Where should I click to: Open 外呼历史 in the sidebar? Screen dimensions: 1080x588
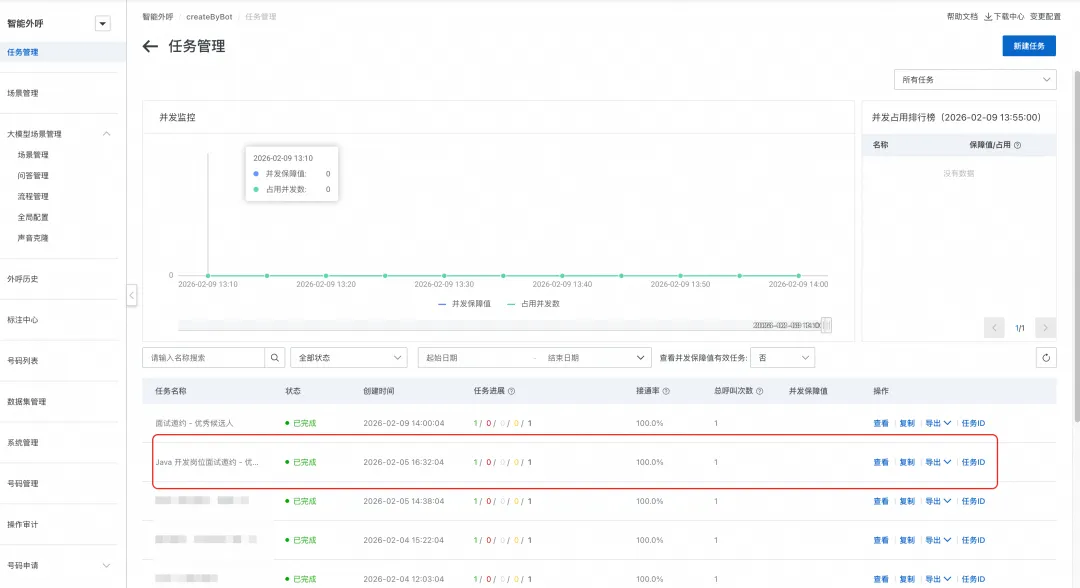click(23, 279)
